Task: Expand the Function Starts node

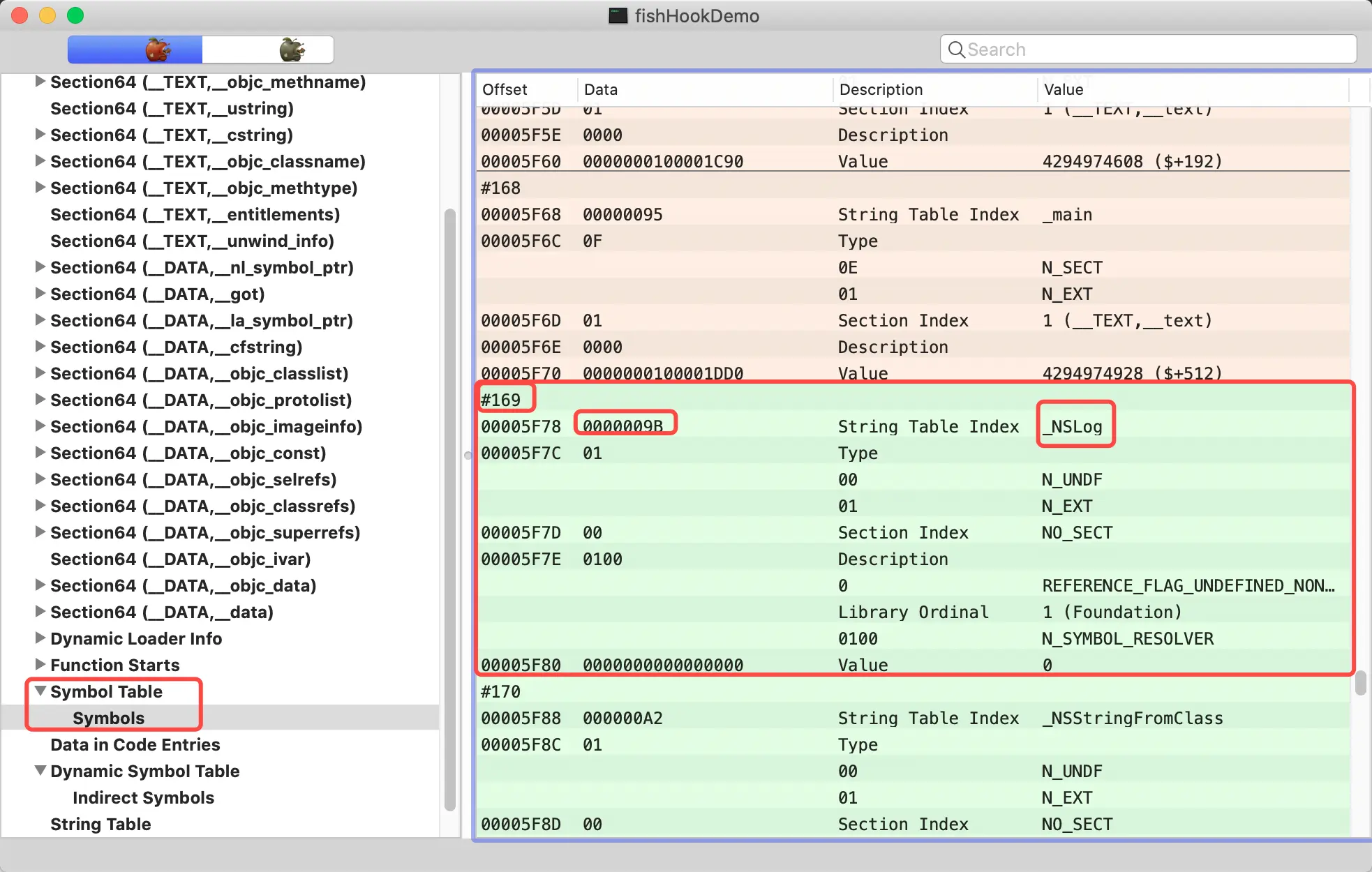Action: 40,665
